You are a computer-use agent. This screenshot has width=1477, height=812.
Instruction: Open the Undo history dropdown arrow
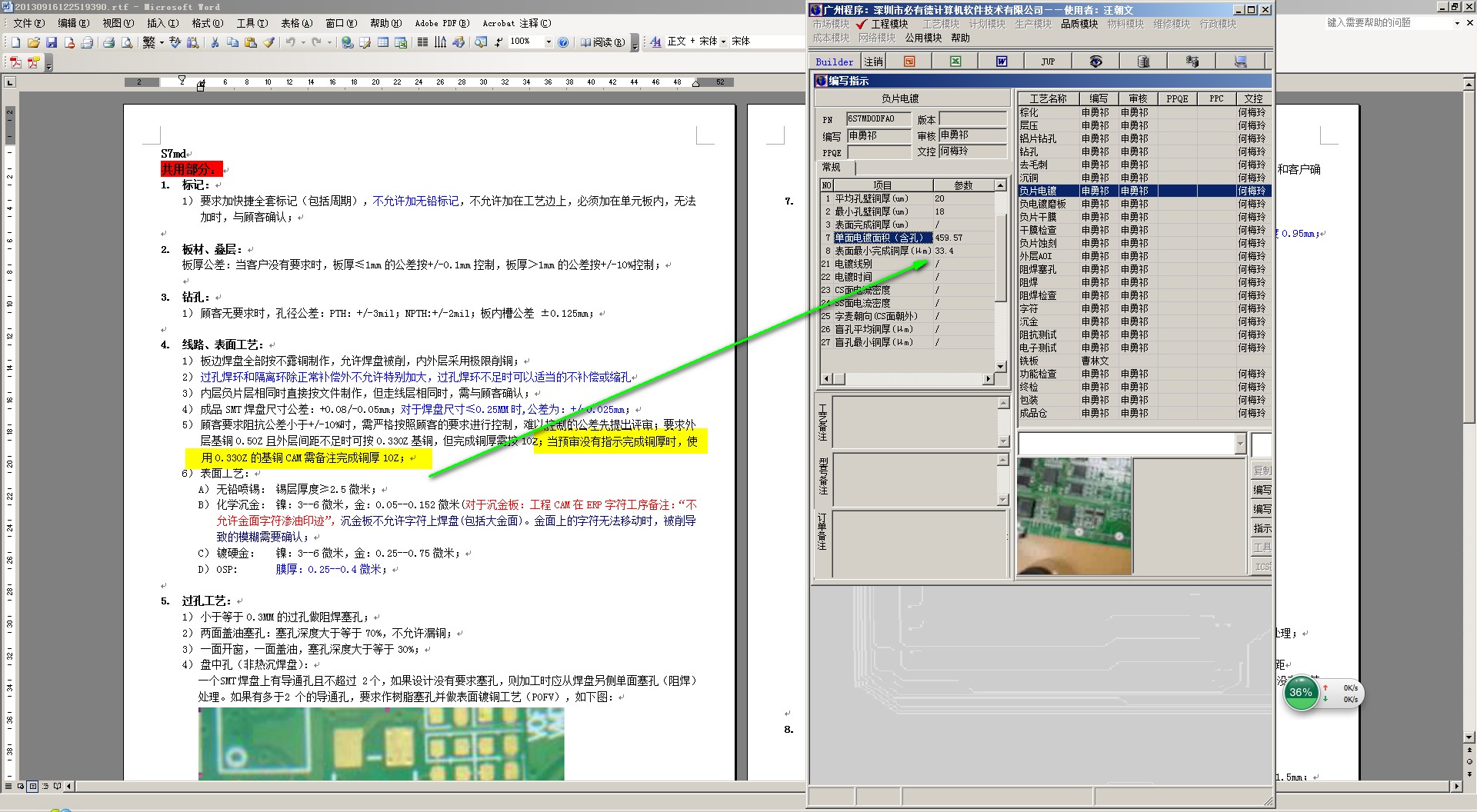[x=303, y=42]
